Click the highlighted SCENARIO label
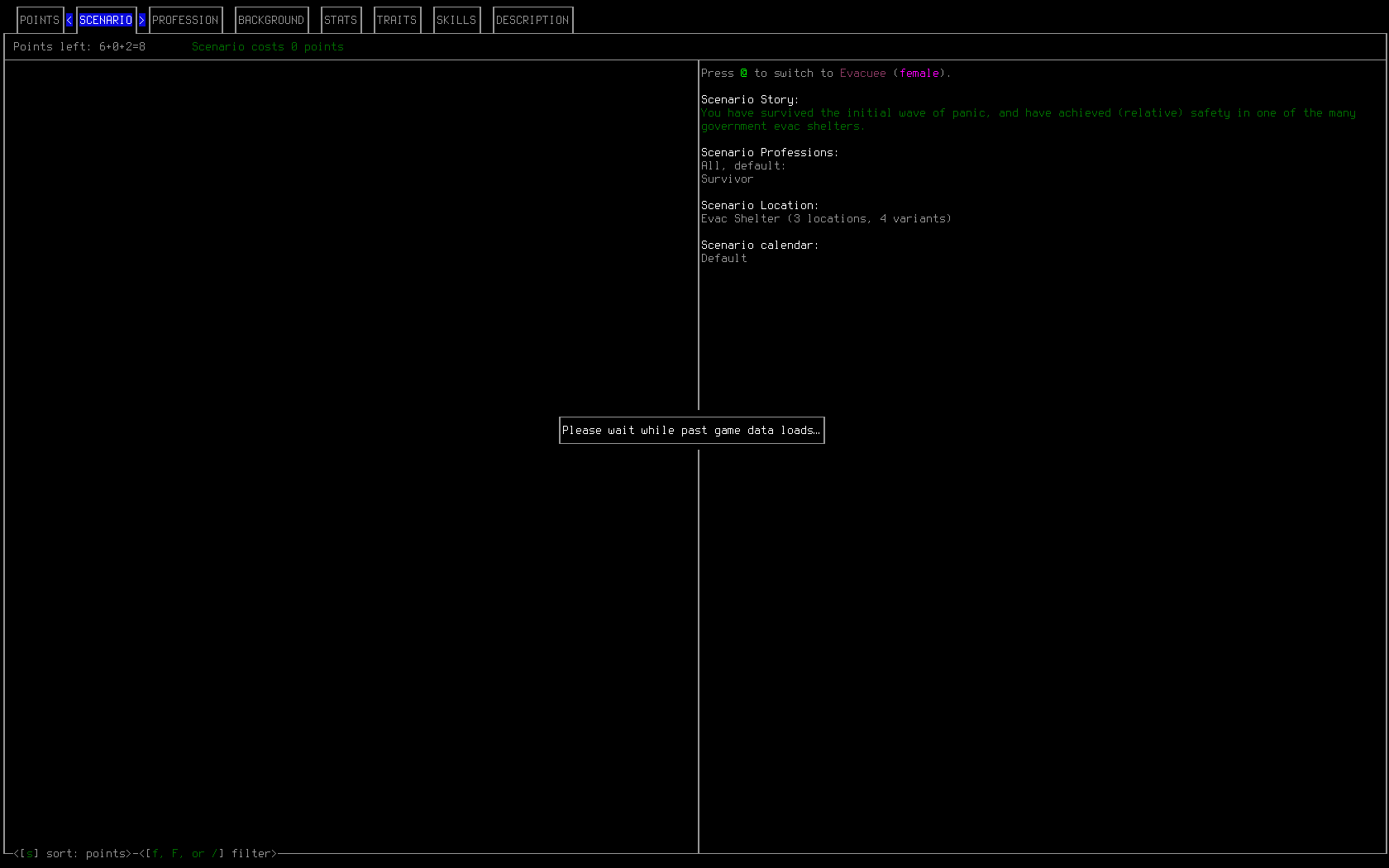Viewport: 1389px width, 868px height. point(105,19)
